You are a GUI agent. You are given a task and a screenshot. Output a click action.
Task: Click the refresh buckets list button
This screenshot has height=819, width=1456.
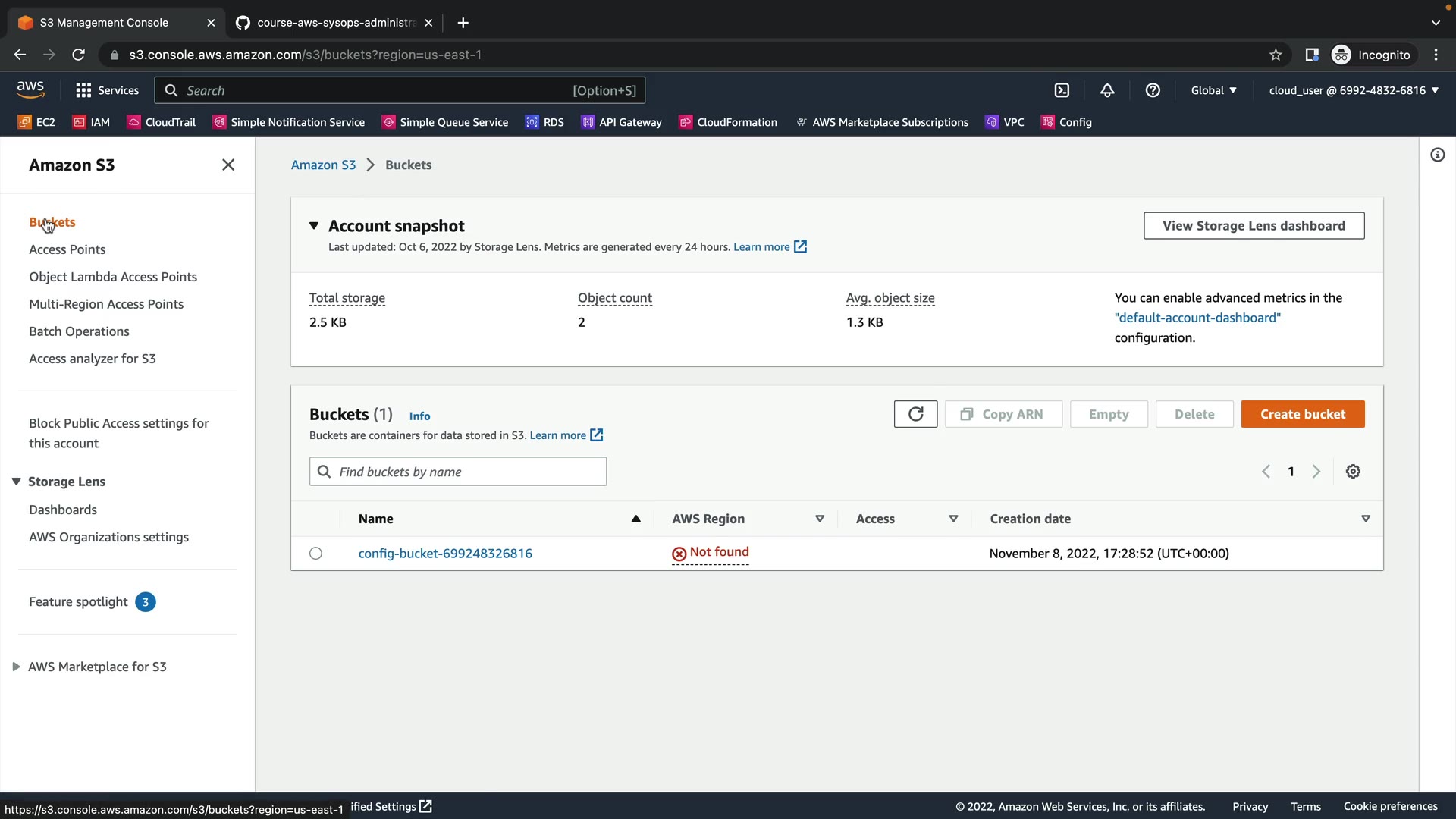click(x=915, y=414)
